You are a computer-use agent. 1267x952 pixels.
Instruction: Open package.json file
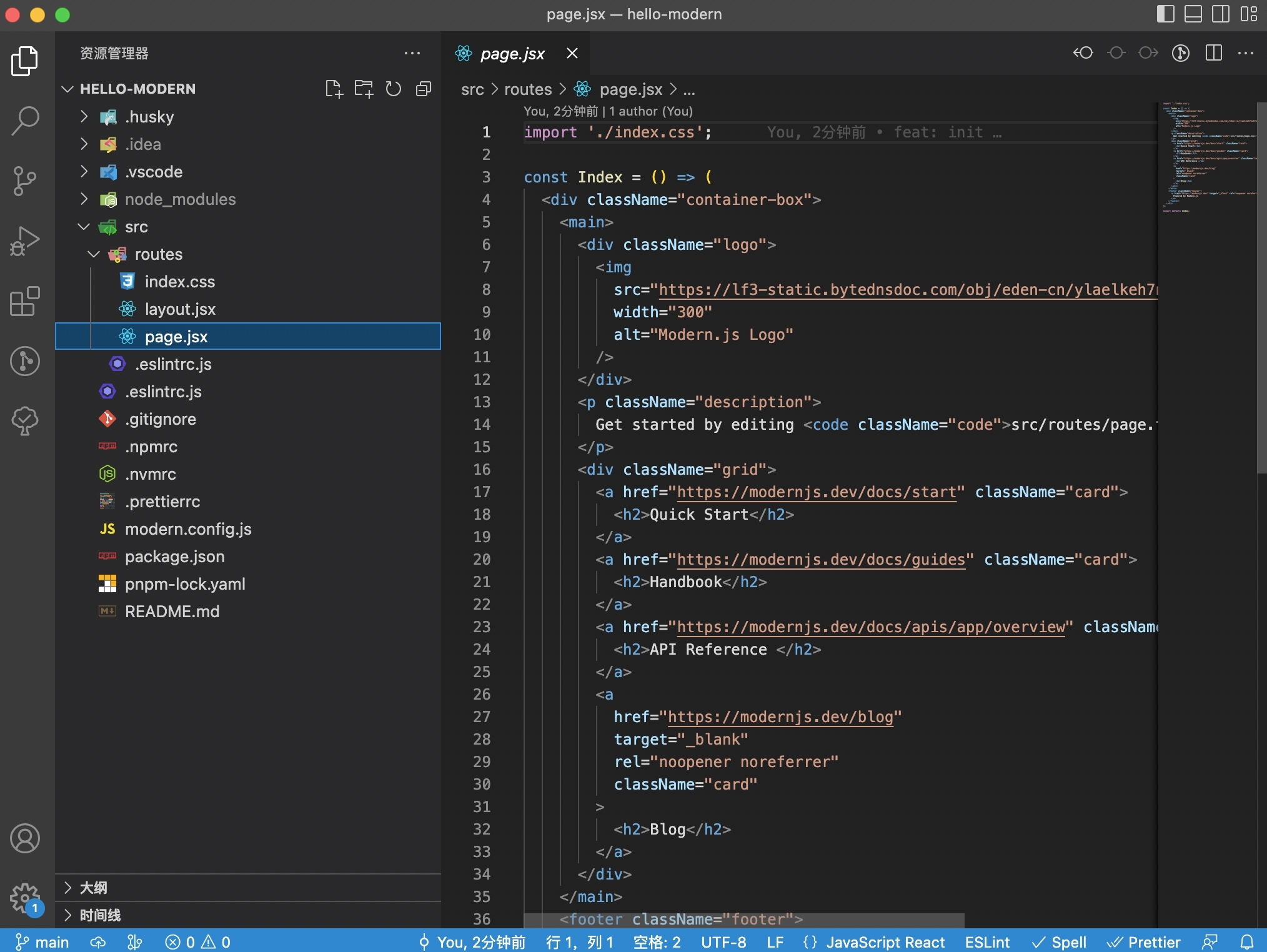point(248,557)
